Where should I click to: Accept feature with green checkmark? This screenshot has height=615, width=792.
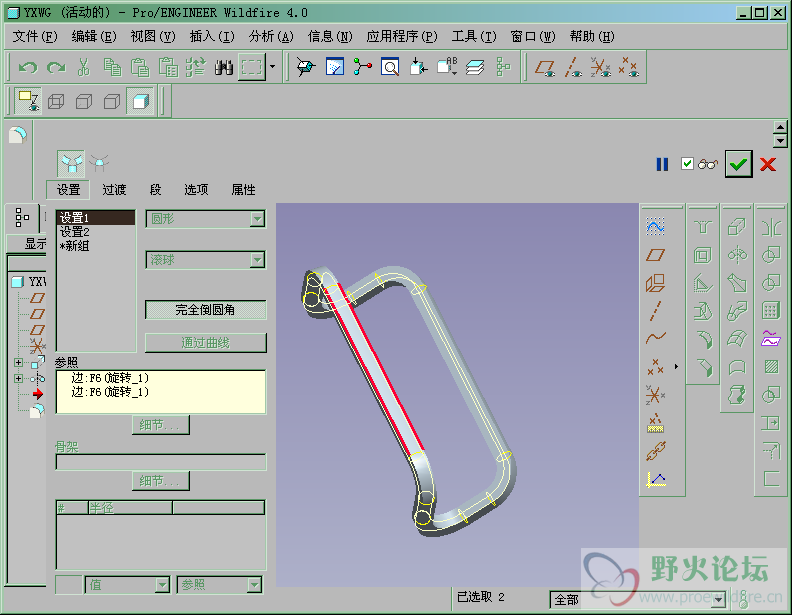738,164
